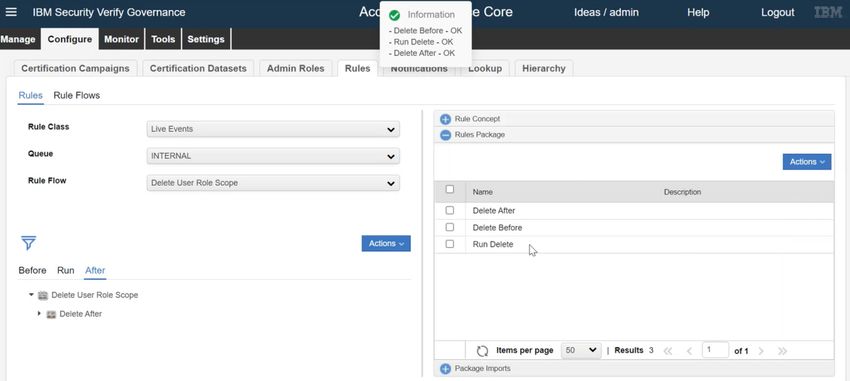Switch to Certification Datasets tab
This screenshot has height=381, width=850.
198,68
